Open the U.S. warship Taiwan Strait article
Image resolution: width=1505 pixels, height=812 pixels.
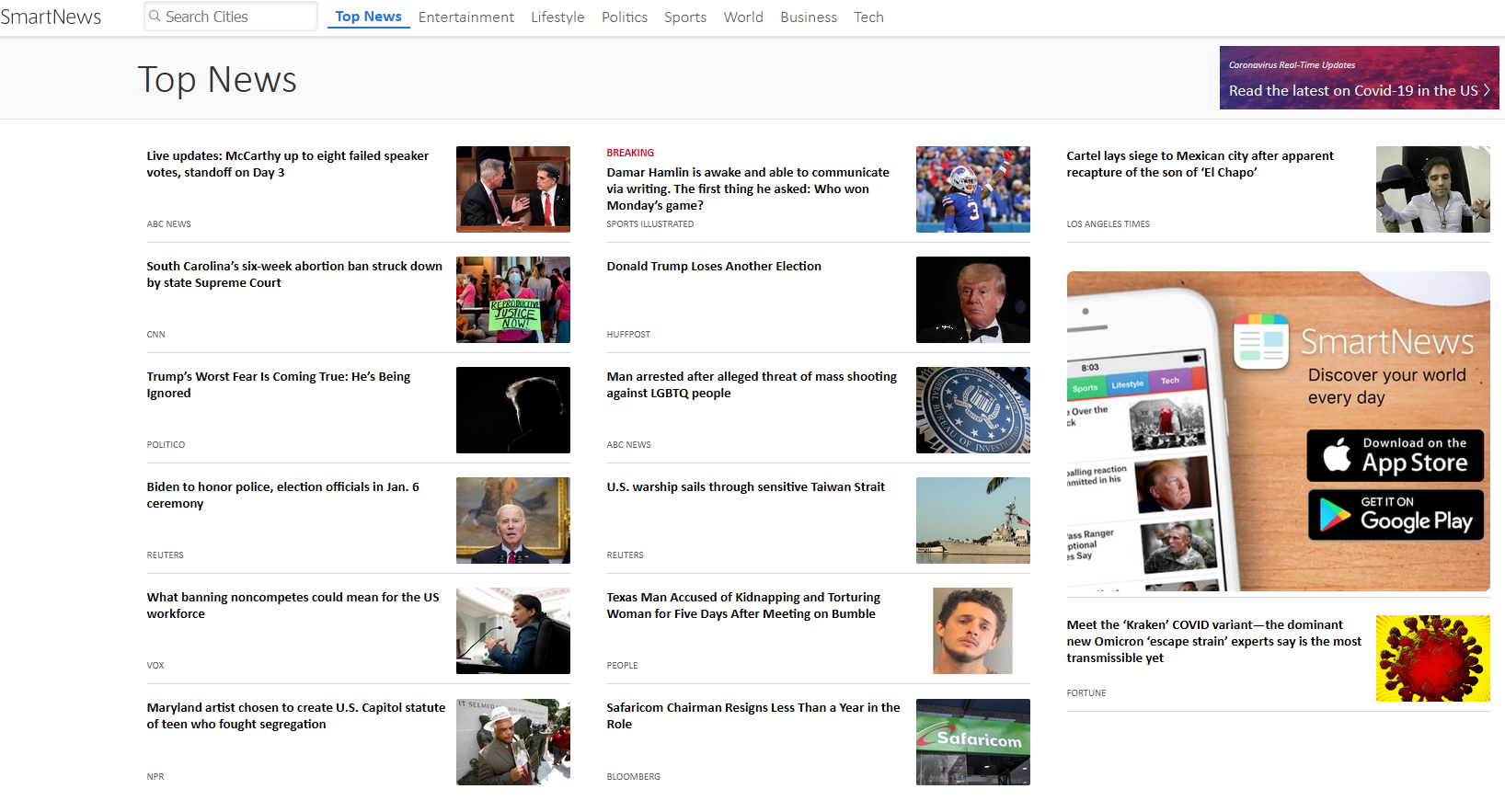click(745, 487)
